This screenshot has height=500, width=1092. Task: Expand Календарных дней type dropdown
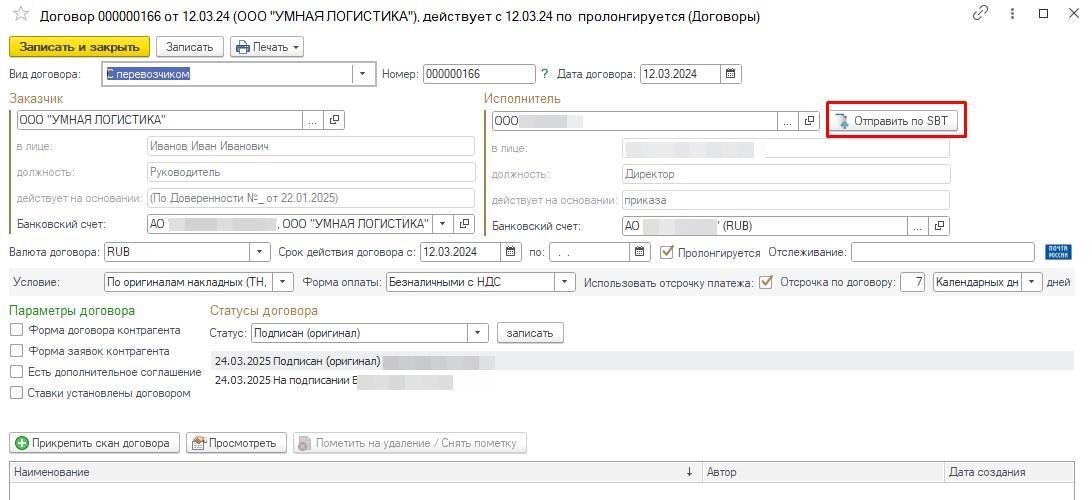pyautogui.click(x=1031, y=282)
